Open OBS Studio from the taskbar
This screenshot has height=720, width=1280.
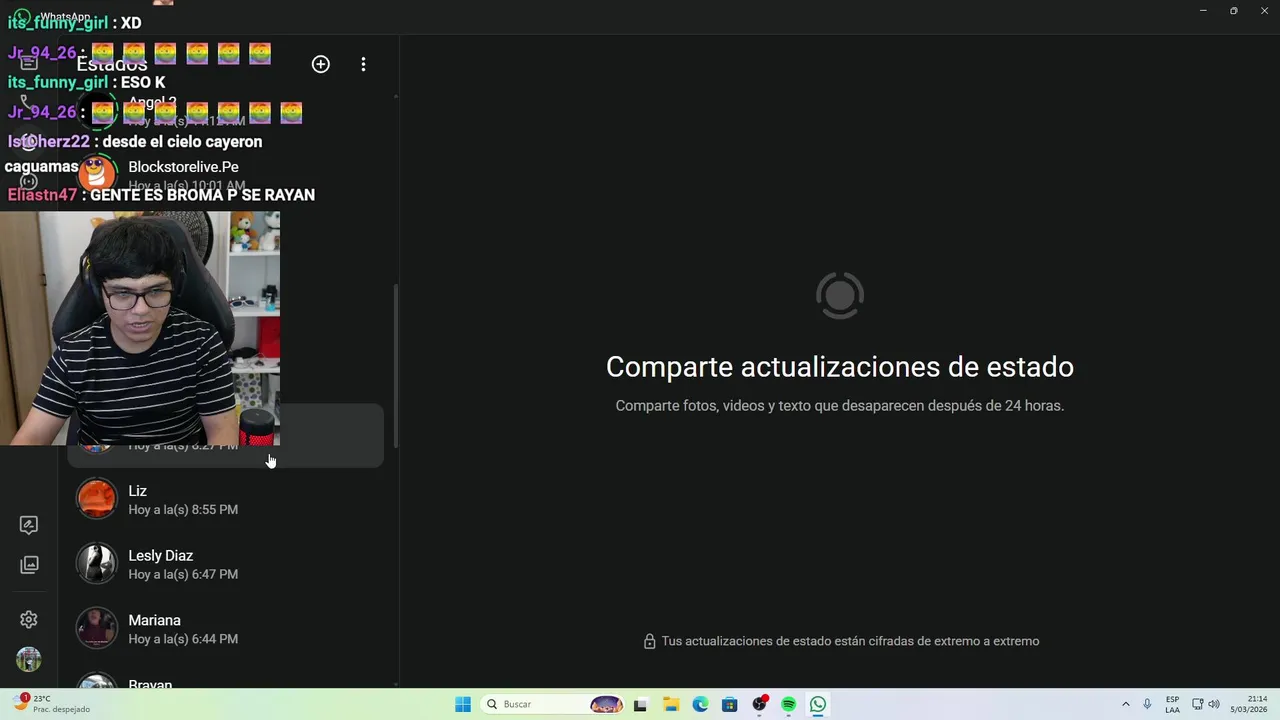click(760, 704)
